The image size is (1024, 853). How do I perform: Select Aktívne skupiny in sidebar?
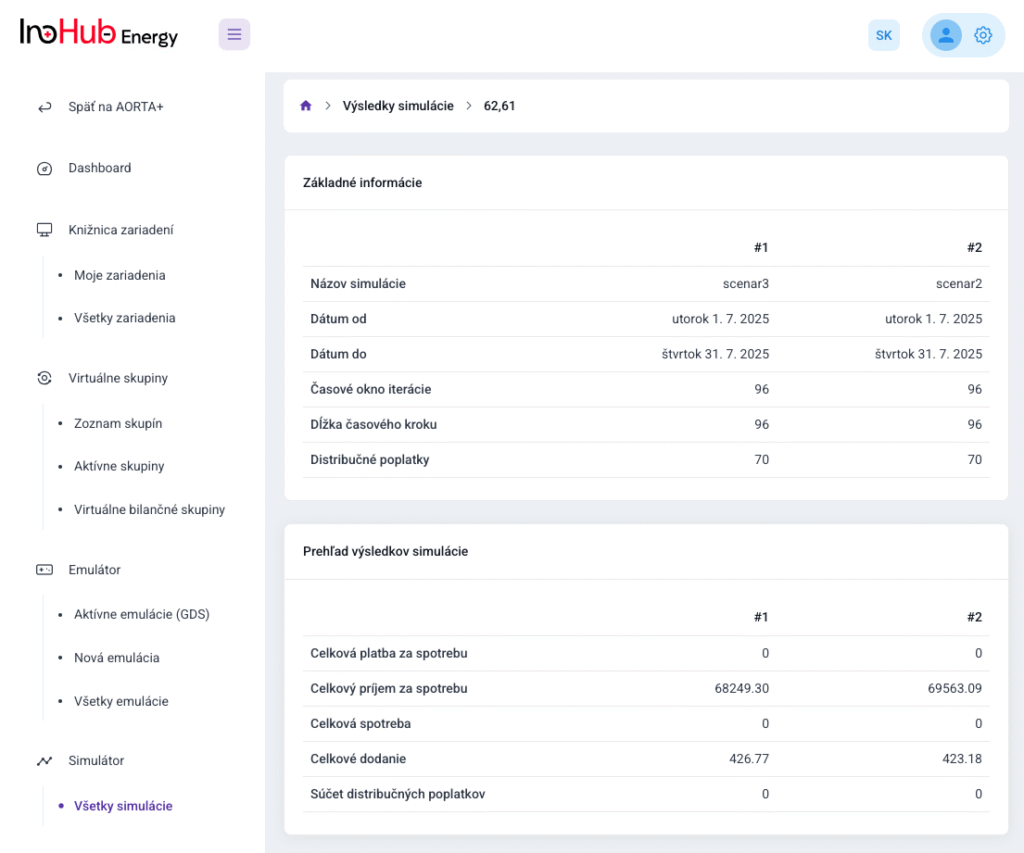(x=119, y=466)
